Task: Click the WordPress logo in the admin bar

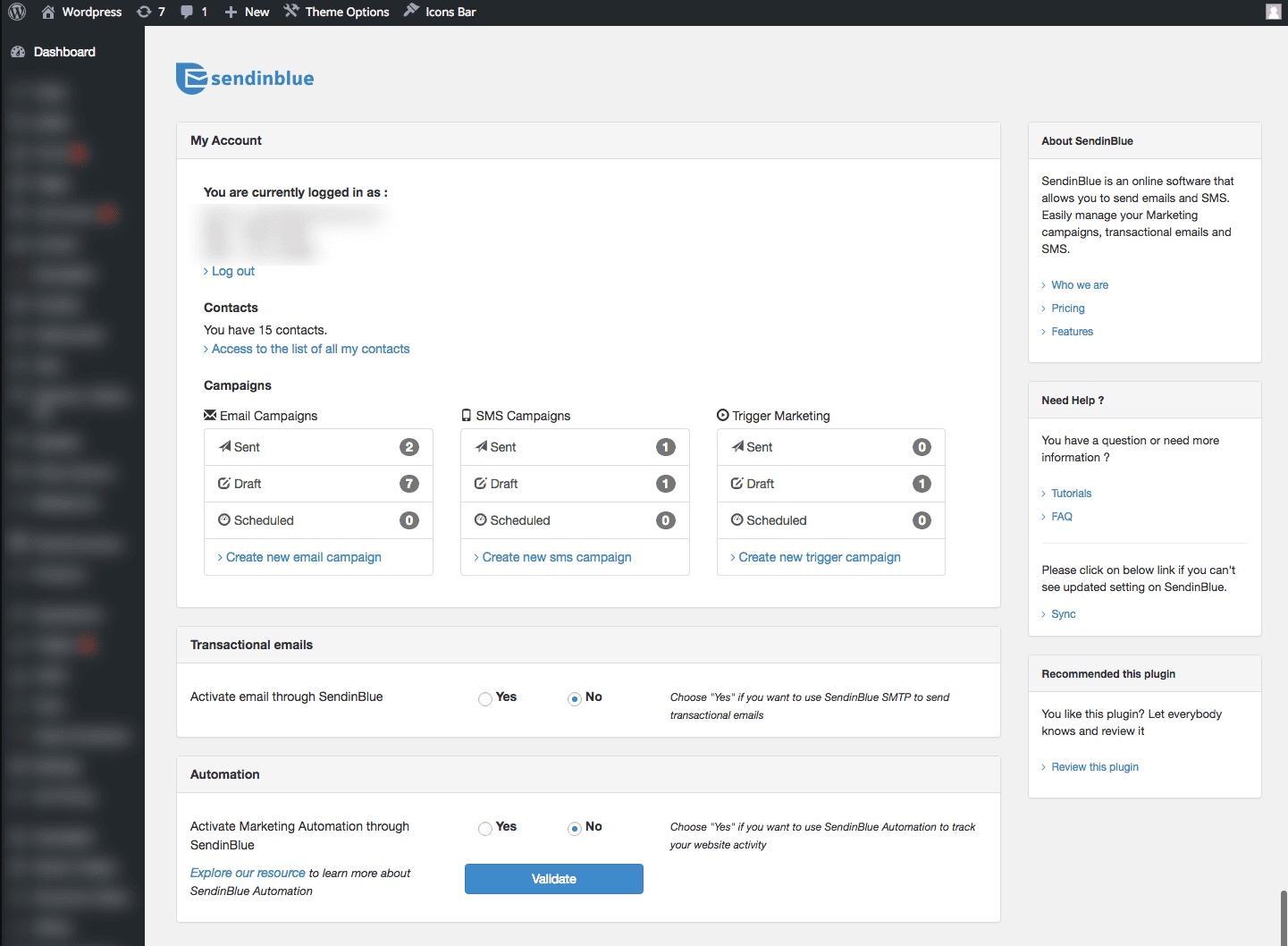Action: click(x=17, y=12)
